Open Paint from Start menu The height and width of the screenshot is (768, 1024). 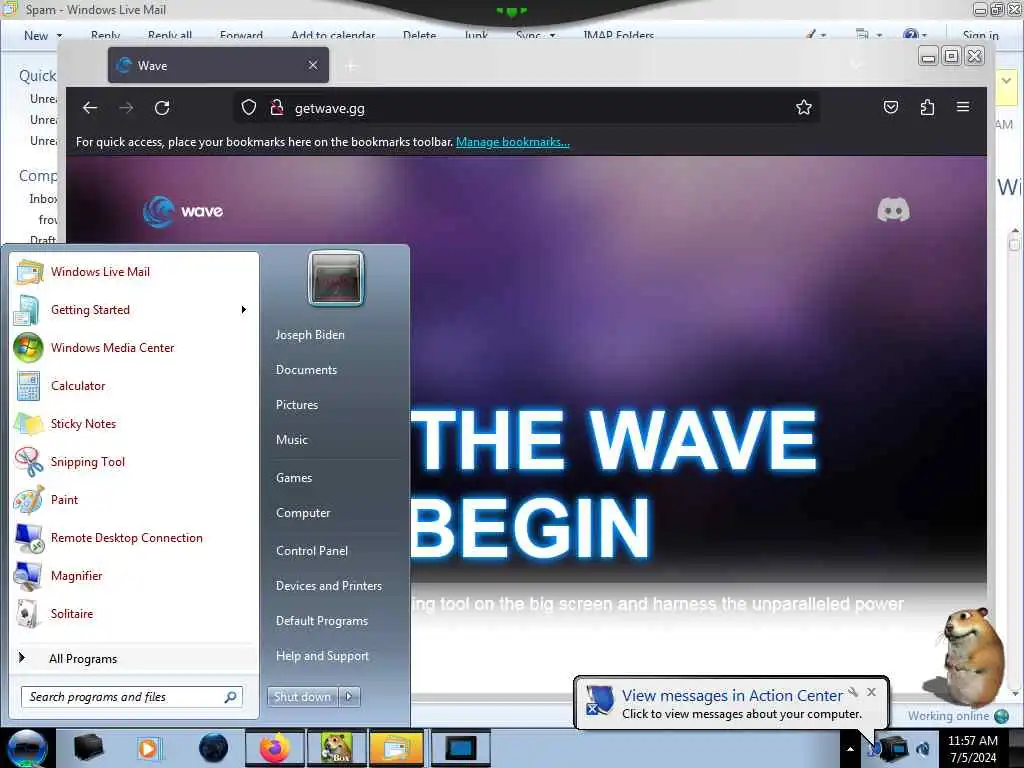coord(135,500)
